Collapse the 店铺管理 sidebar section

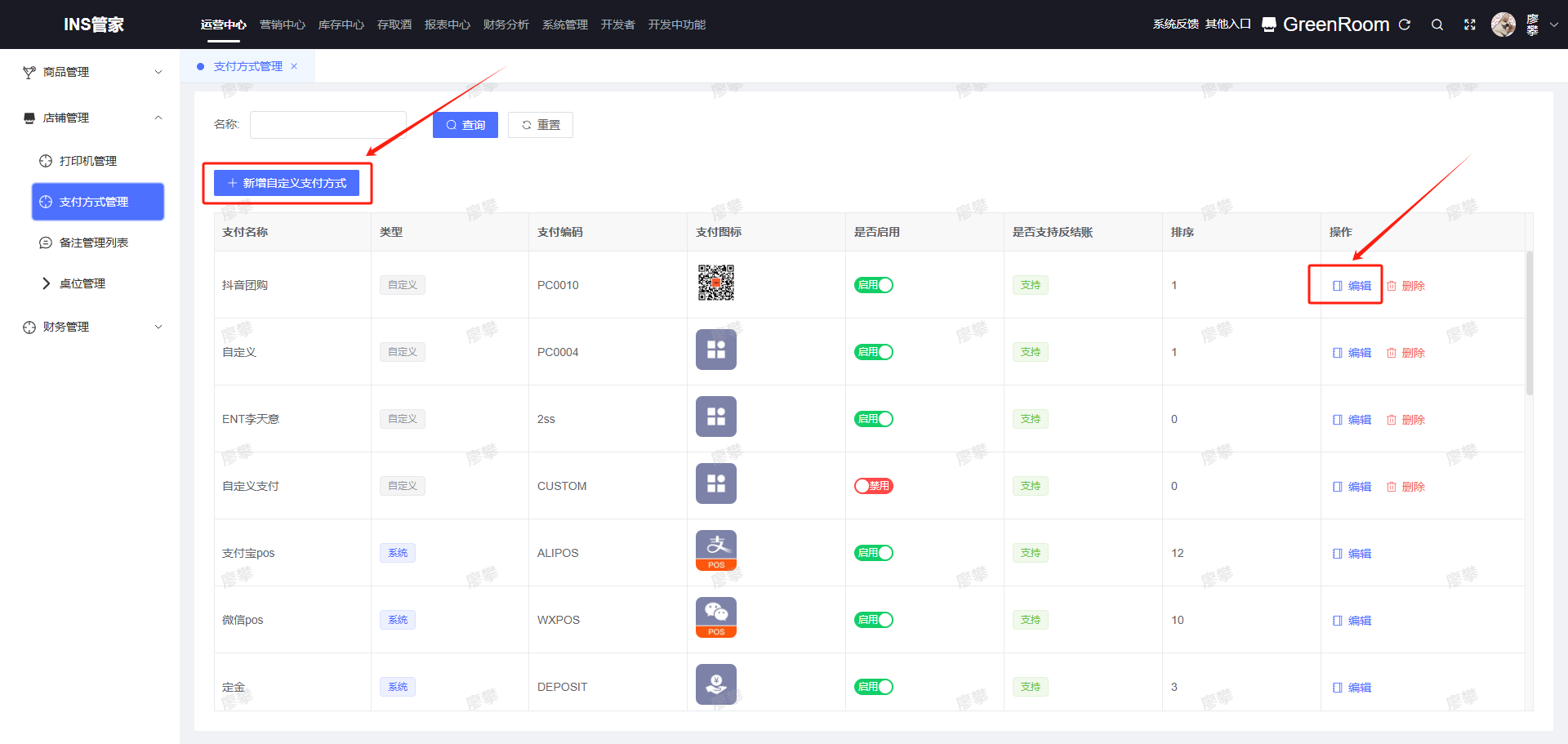158,118
